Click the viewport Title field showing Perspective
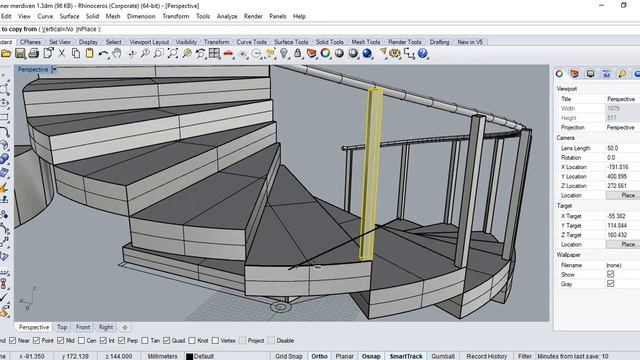Viewport: 640px width, 360px height. (622, 99)
